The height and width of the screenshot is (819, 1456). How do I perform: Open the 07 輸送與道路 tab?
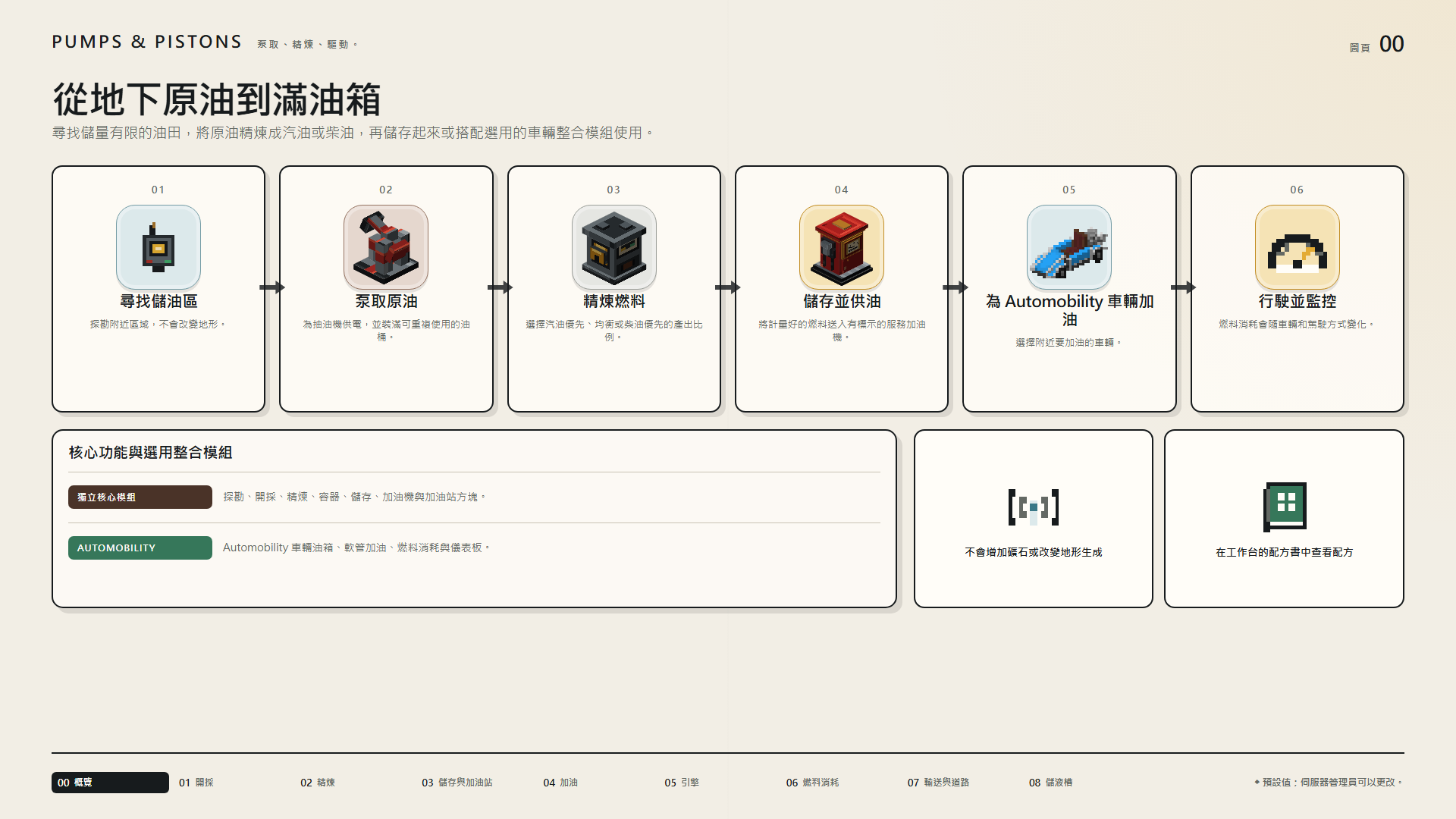(938, 783)
